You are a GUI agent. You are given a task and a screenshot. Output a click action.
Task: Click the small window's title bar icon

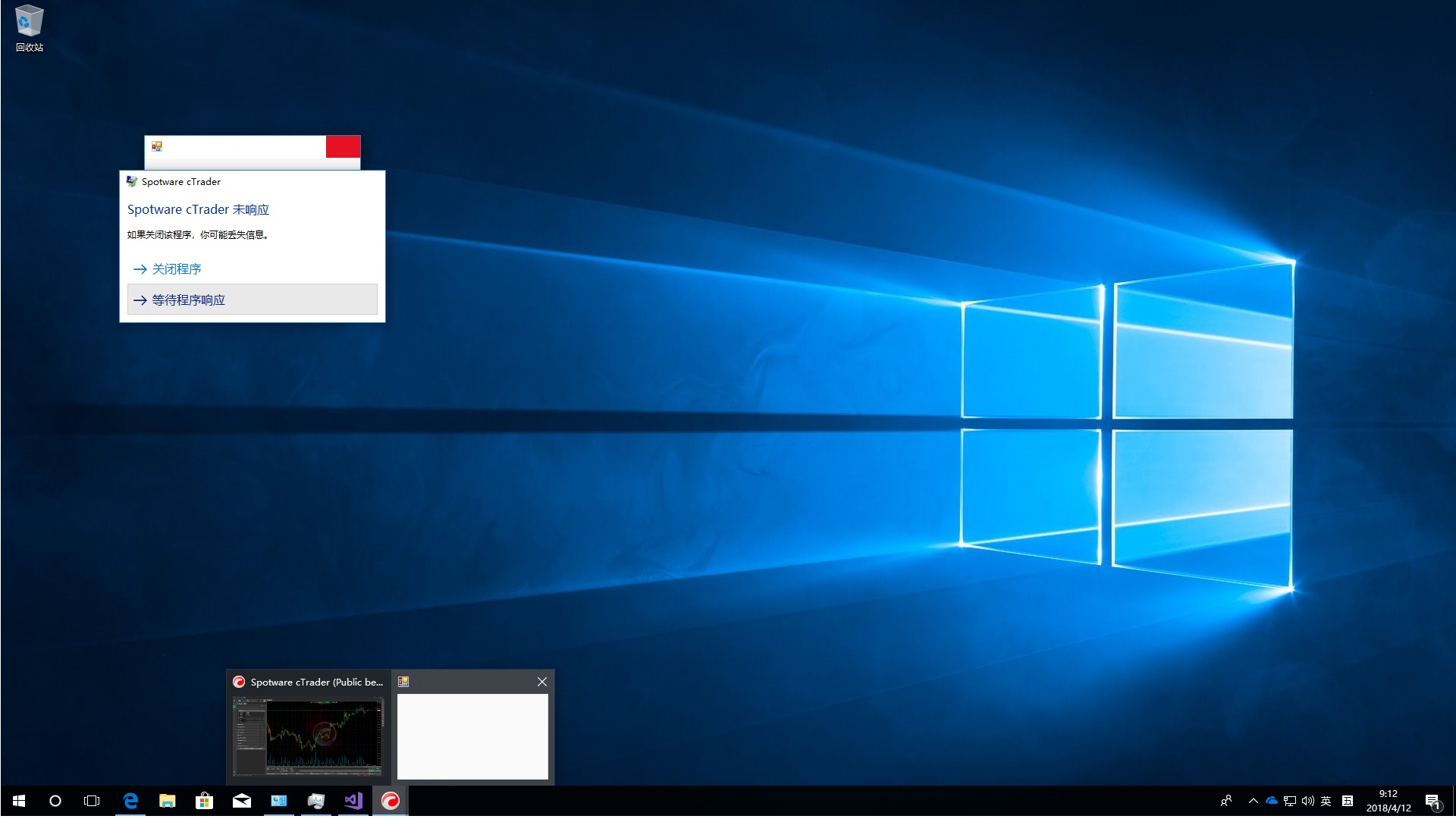(157, 146)
